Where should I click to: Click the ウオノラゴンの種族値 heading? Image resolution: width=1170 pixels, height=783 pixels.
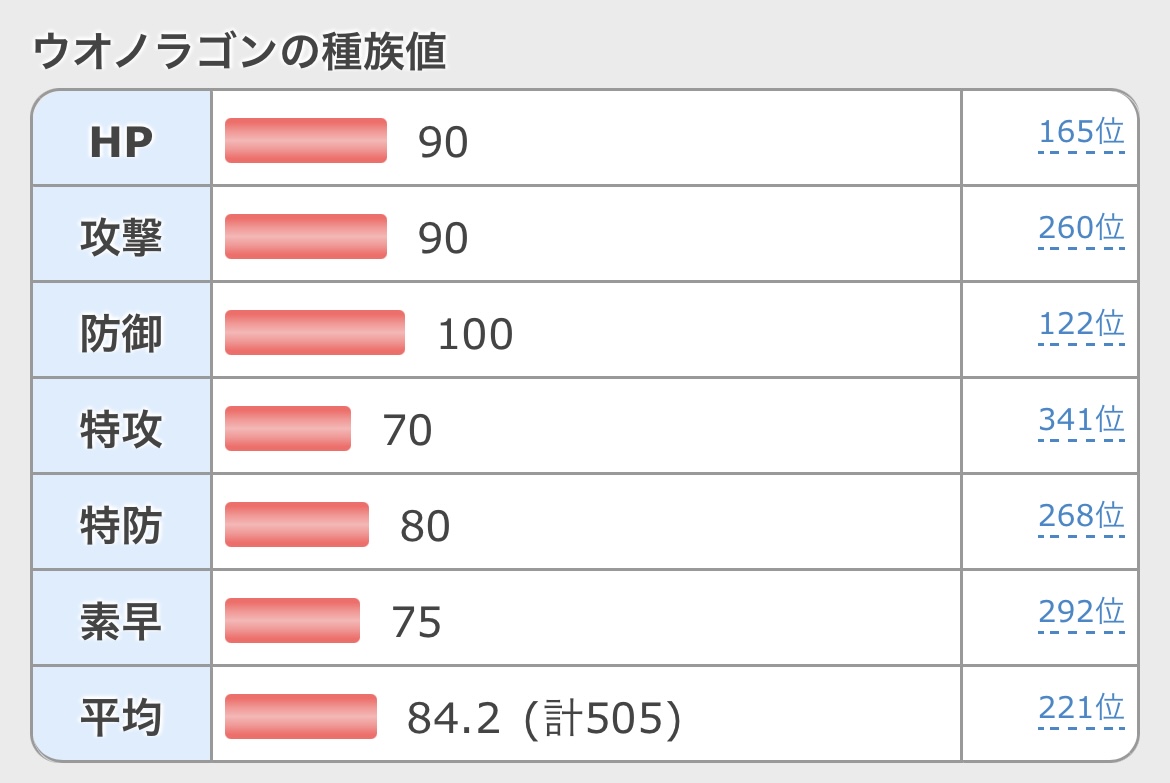(x=239, y=53)
